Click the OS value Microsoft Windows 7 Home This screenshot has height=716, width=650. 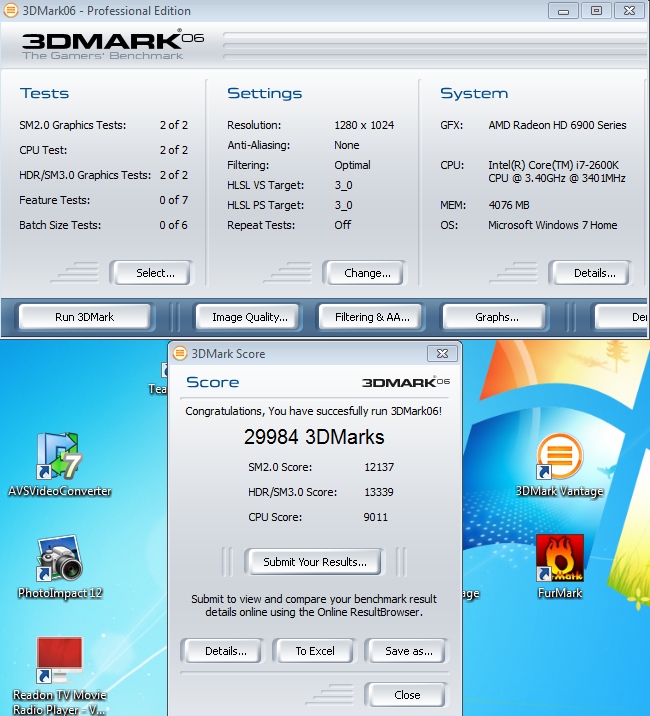coord(552,225)
